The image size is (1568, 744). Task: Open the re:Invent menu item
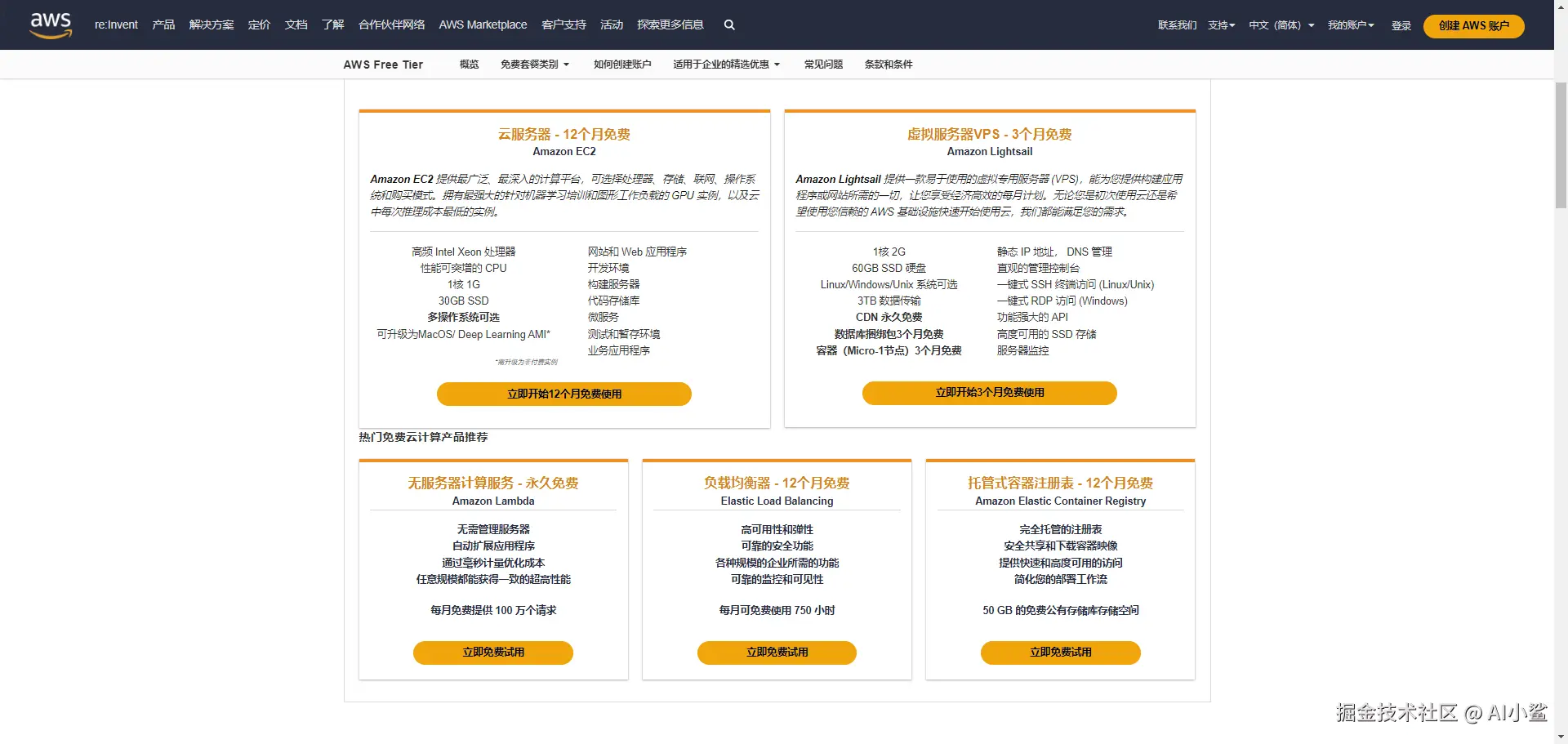(116, 25)
